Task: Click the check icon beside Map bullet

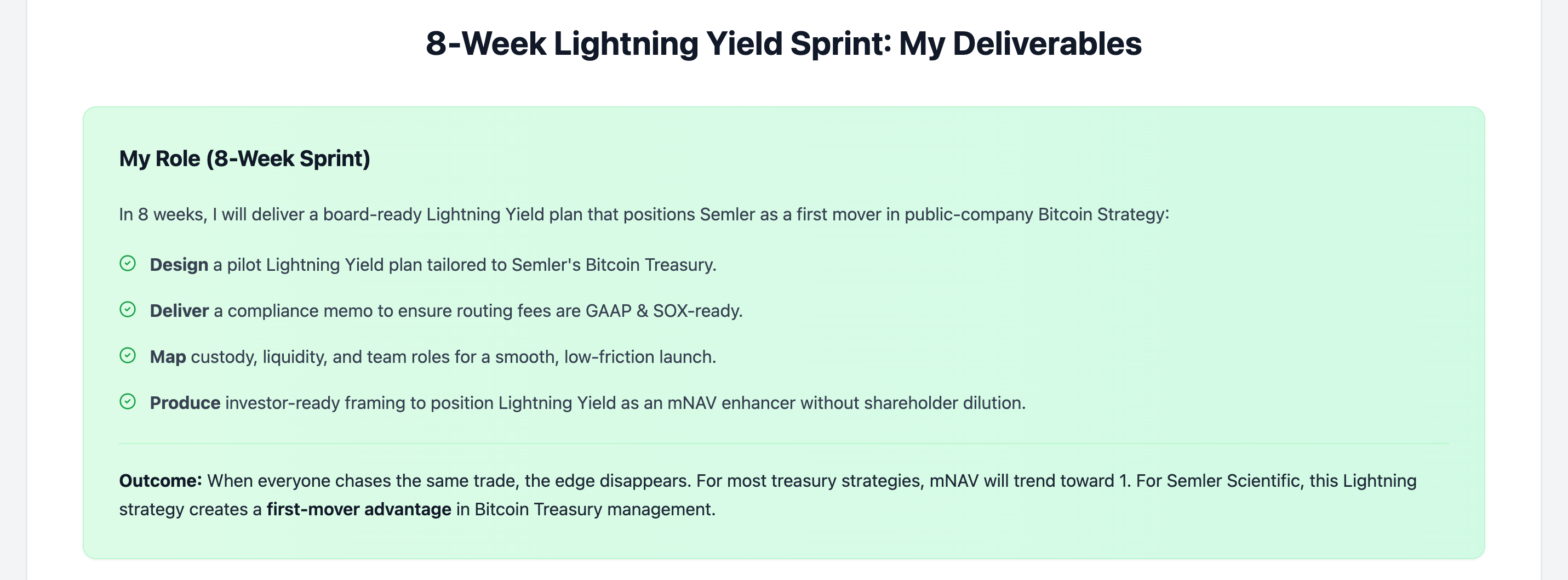Action: [x=127, y=355]
